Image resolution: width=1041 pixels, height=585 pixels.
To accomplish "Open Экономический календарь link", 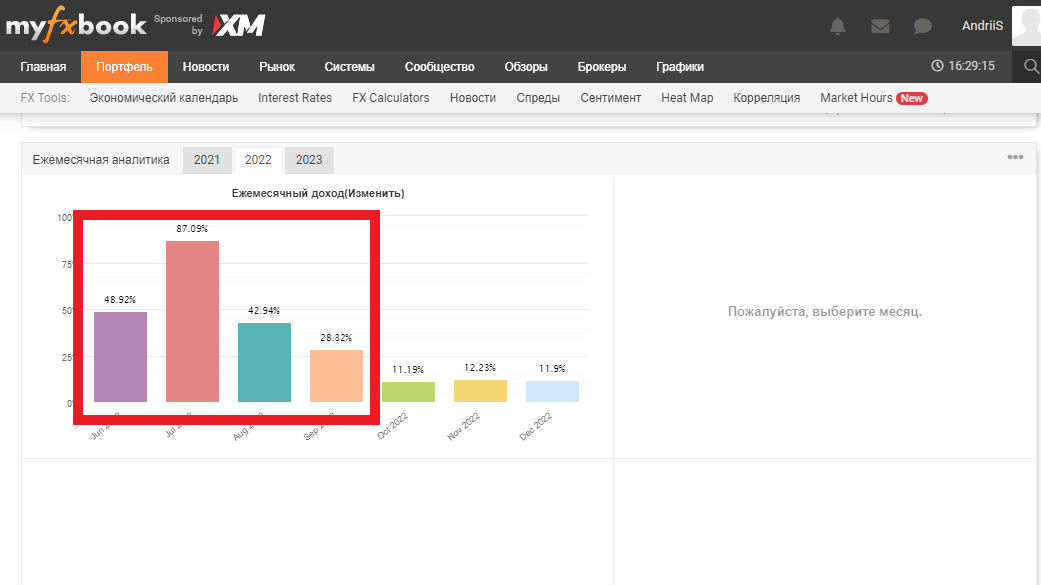I will (163, 98).
